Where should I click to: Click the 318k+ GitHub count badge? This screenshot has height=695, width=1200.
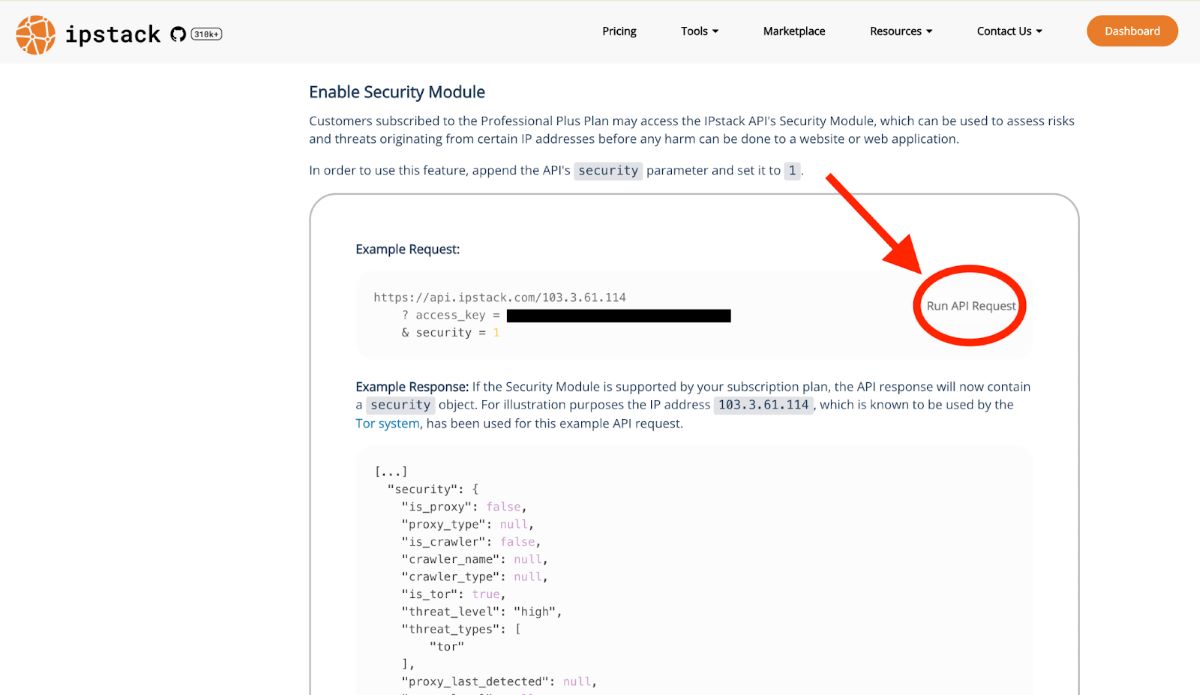pos(206,34)
